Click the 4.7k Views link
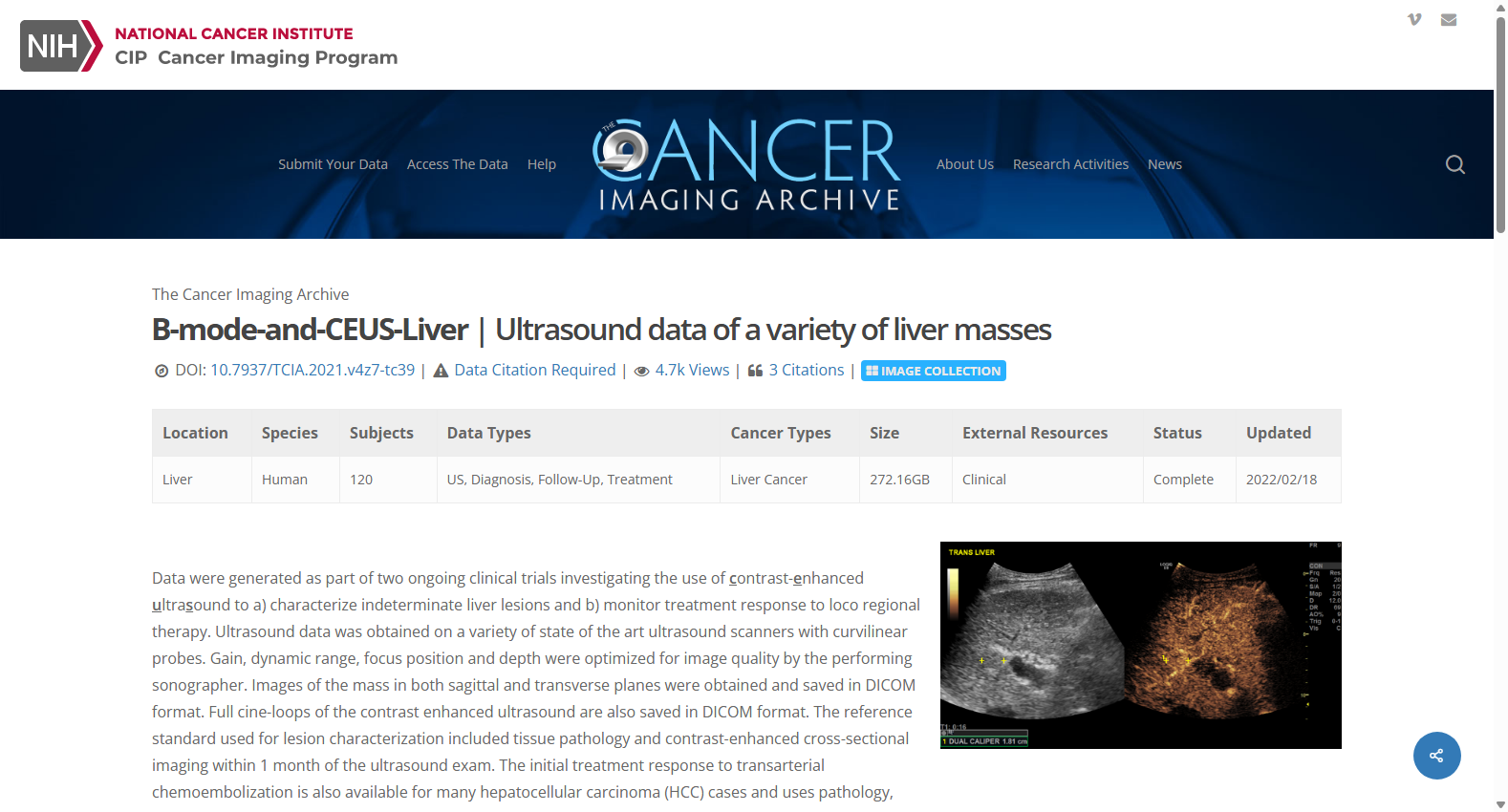 pyautogui.click(x=692, y=370)
